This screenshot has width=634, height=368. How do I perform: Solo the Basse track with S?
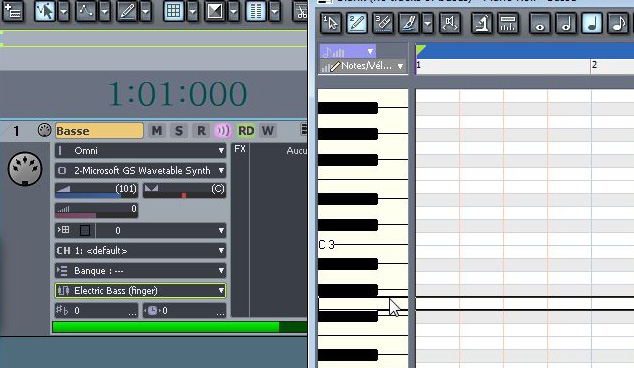(179, 131)
